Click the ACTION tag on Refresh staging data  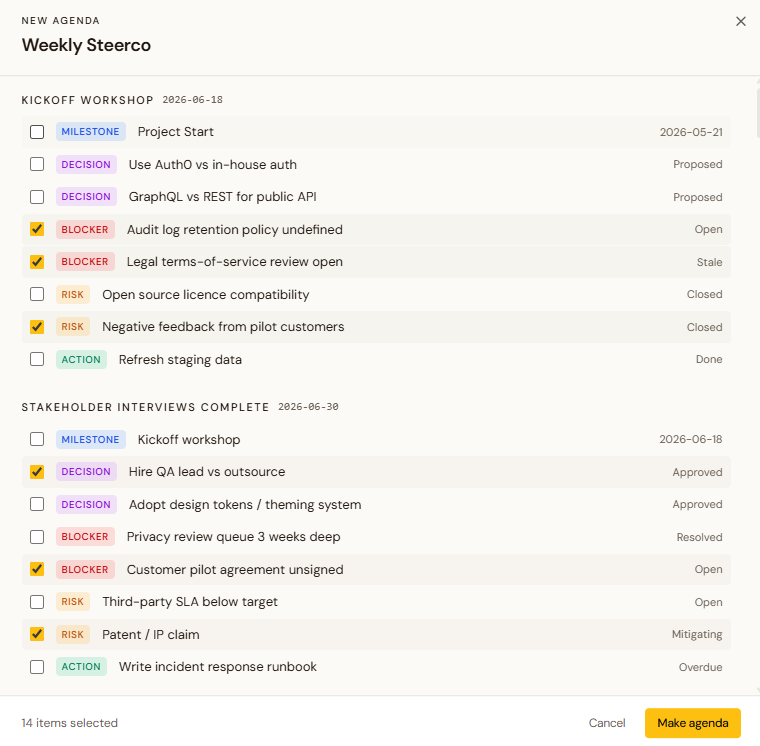(x=81, y=359)
